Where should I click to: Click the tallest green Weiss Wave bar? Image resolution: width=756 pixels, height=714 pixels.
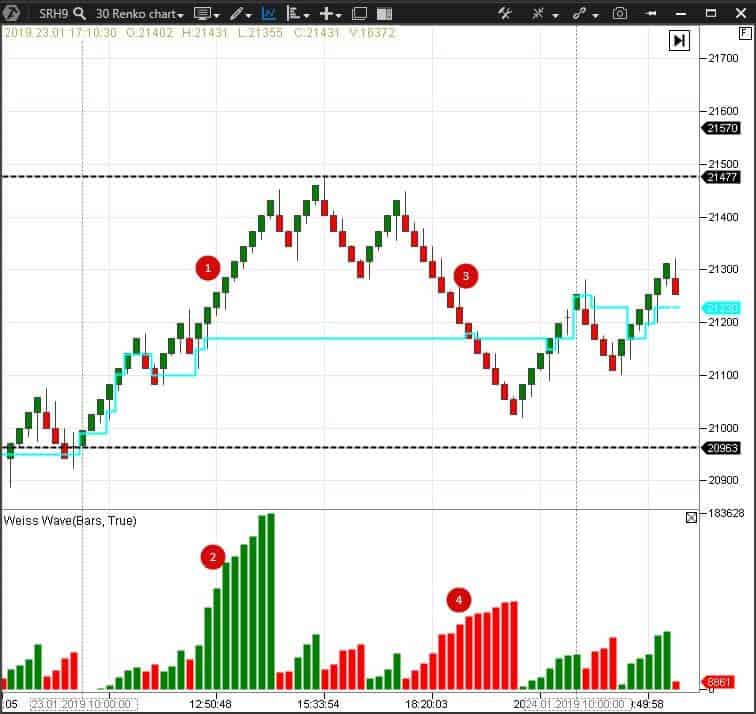point(270,602)
